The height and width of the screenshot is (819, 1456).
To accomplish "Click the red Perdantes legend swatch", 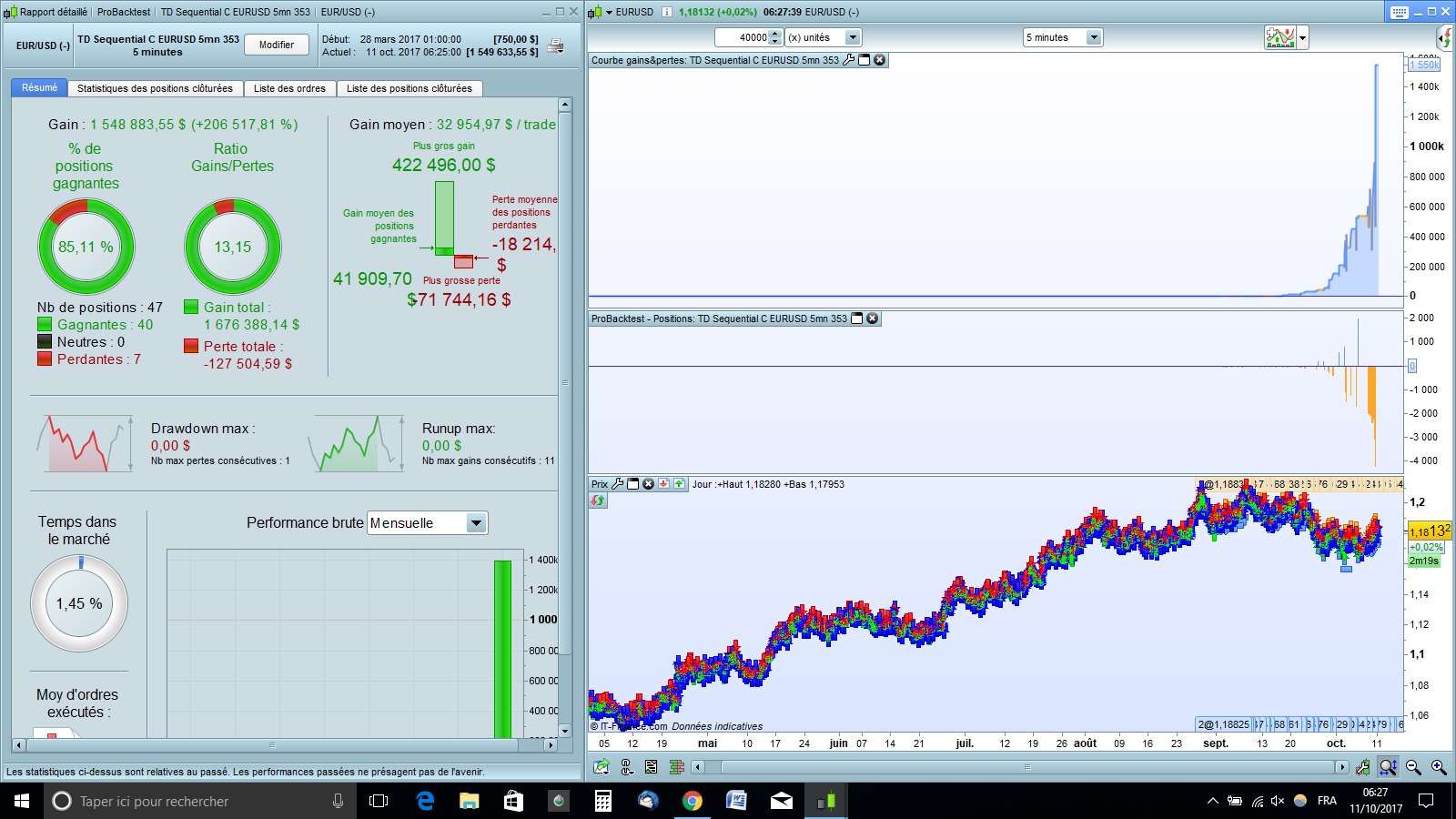I will [45, 359].
